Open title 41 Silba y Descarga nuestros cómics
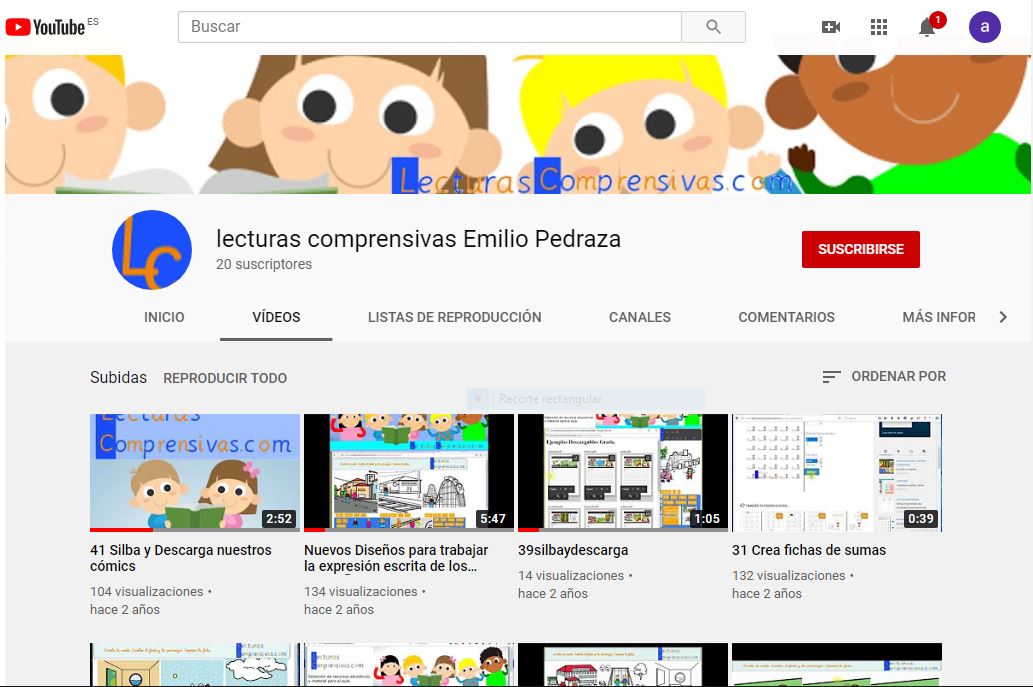Image resolution: width=1033 pixels, height=687 pixels. coord(181,558)
